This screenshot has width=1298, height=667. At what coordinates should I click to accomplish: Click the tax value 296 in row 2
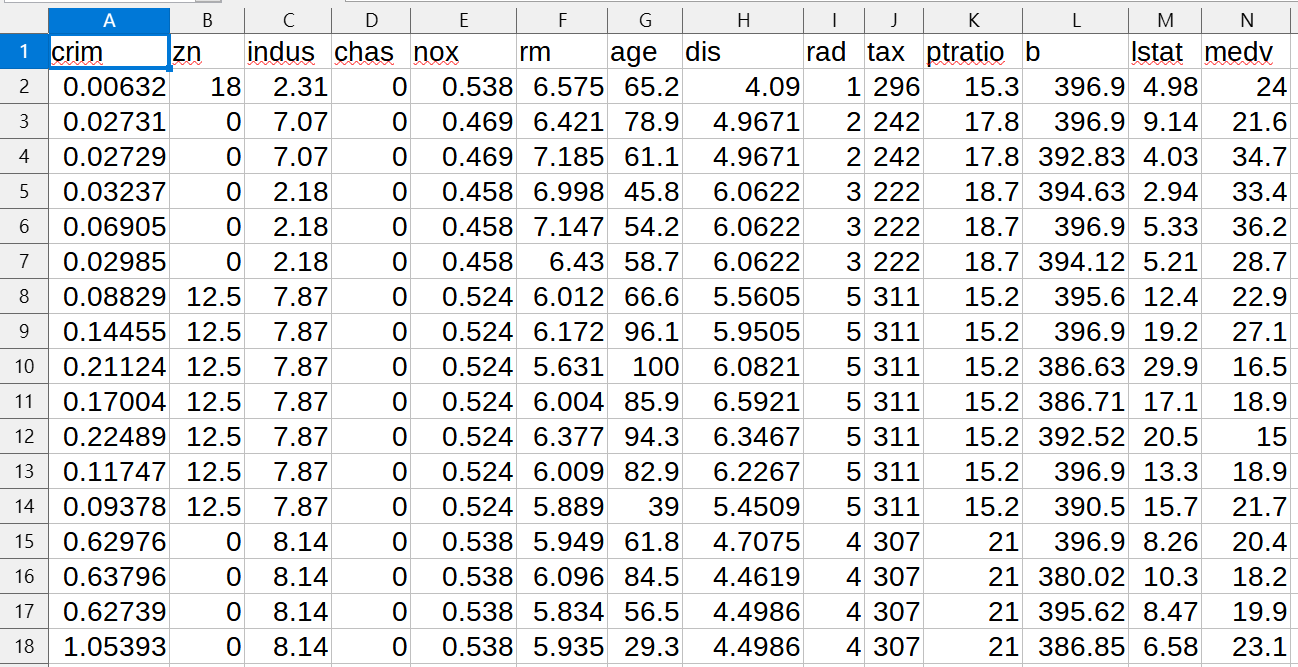pyautogui.click(x=892, y=87)
